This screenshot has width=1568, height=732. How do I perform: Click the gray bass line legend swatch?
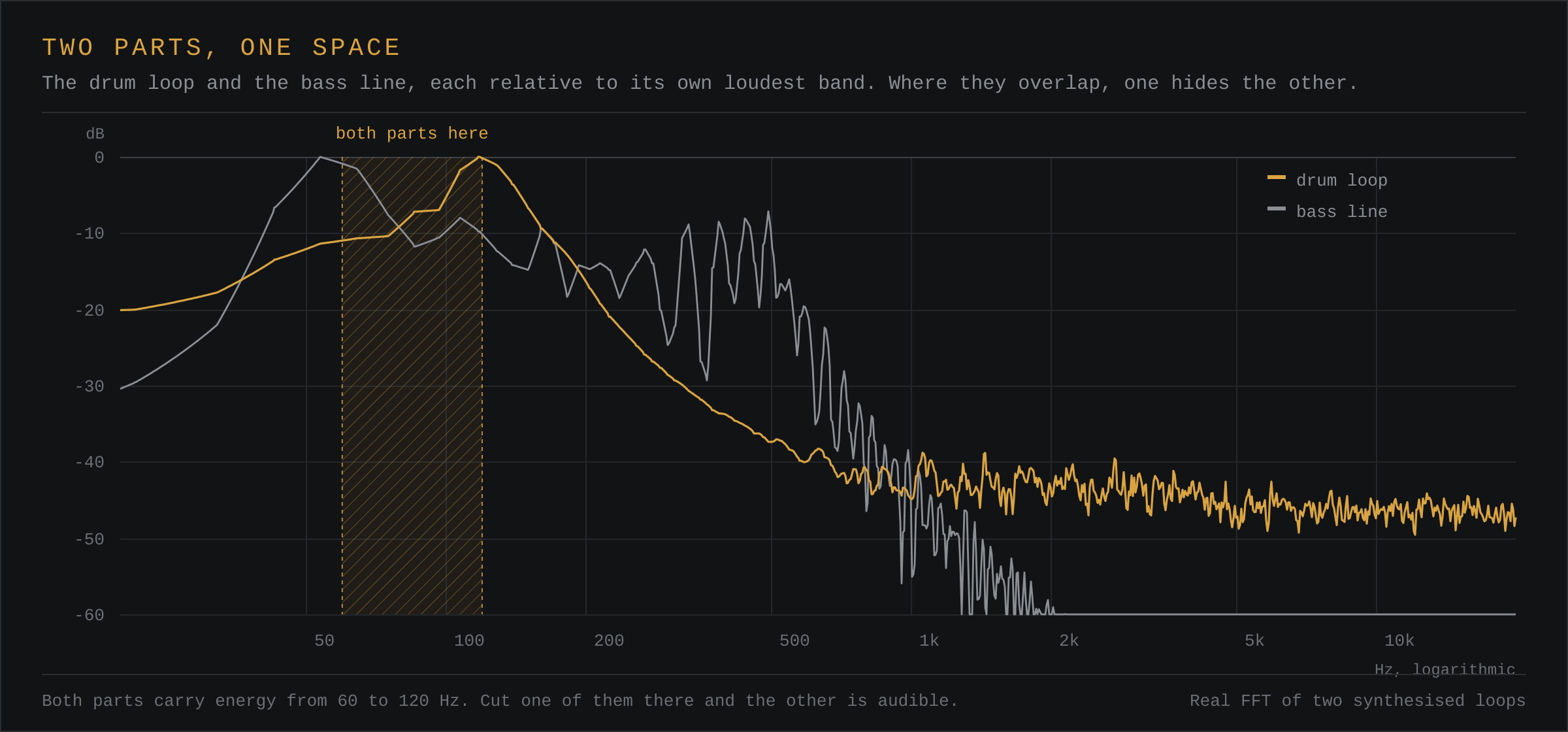pos(1276,208)
